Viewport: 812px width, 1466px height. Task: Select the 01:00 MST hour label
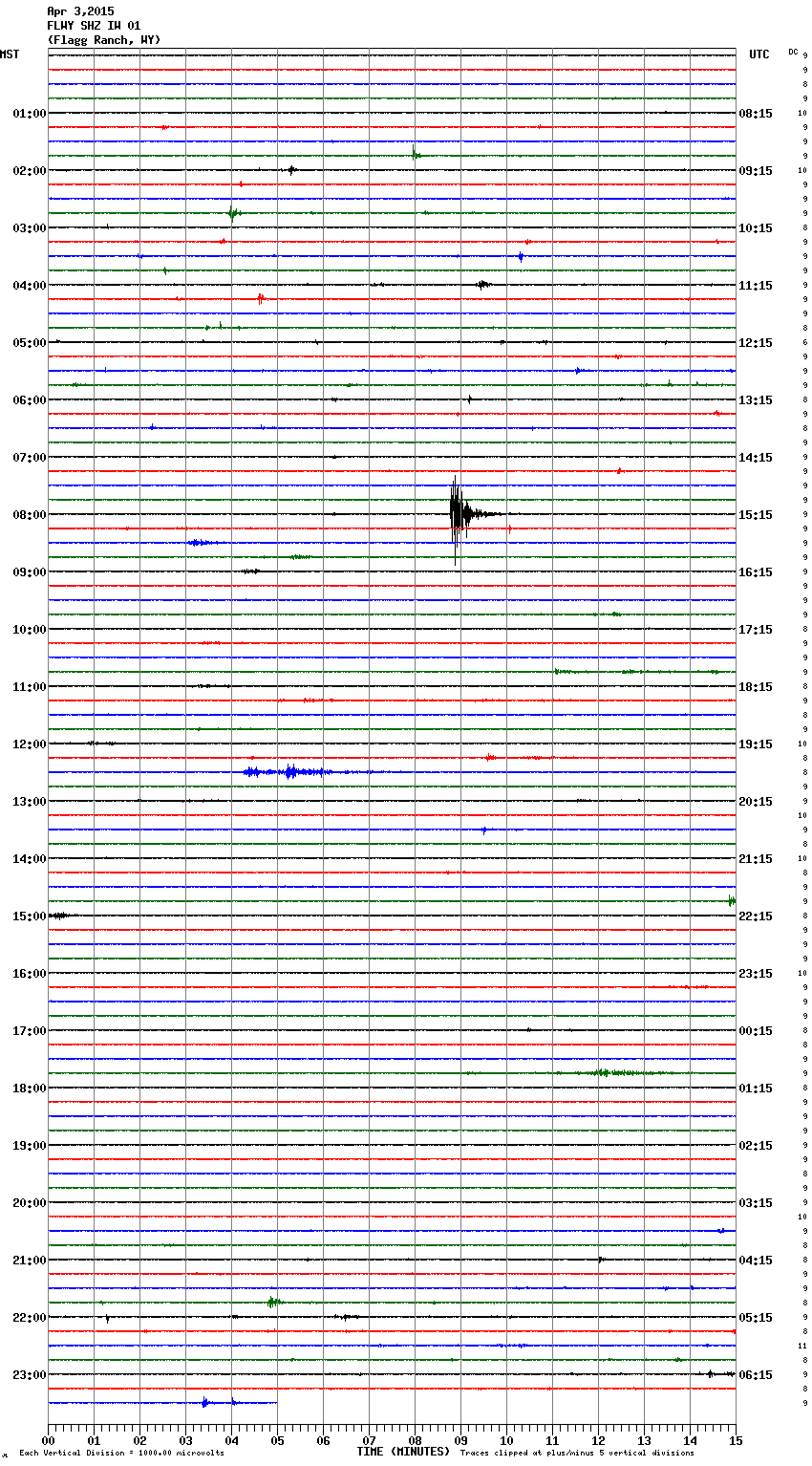pyautogui.click(x=30, y=114)
